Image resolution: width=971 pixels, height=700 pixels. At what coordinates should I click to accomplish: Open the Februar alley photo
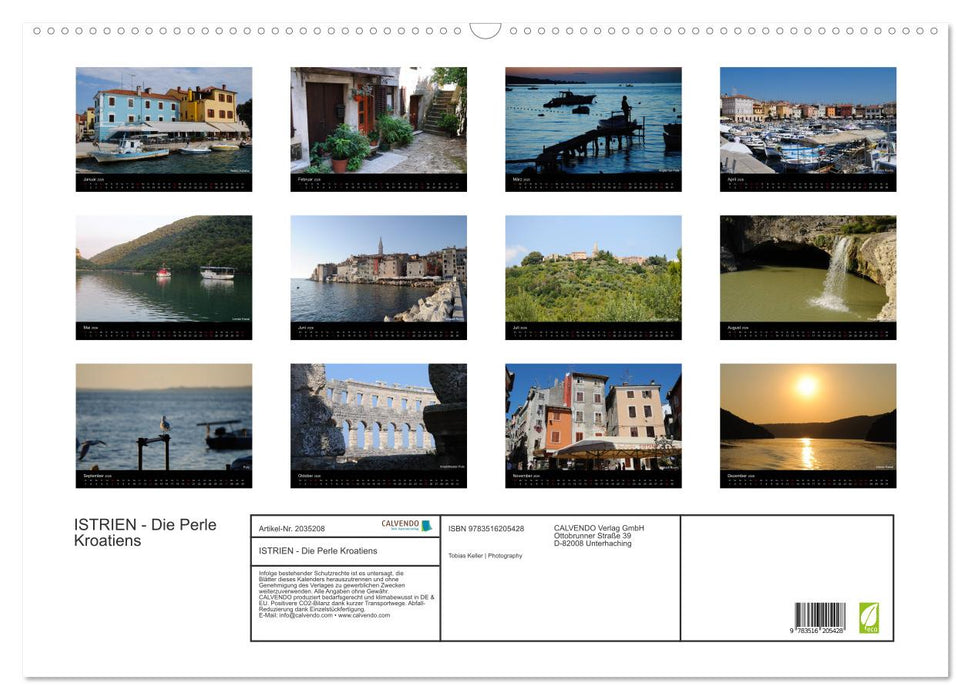[x=378, y=120]
